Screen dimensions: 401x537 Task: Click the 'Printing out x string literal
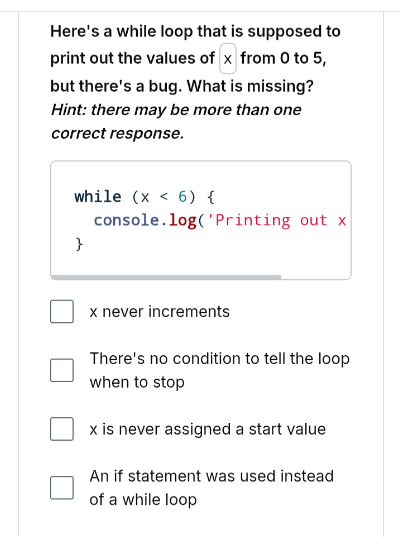coord(278,221)
